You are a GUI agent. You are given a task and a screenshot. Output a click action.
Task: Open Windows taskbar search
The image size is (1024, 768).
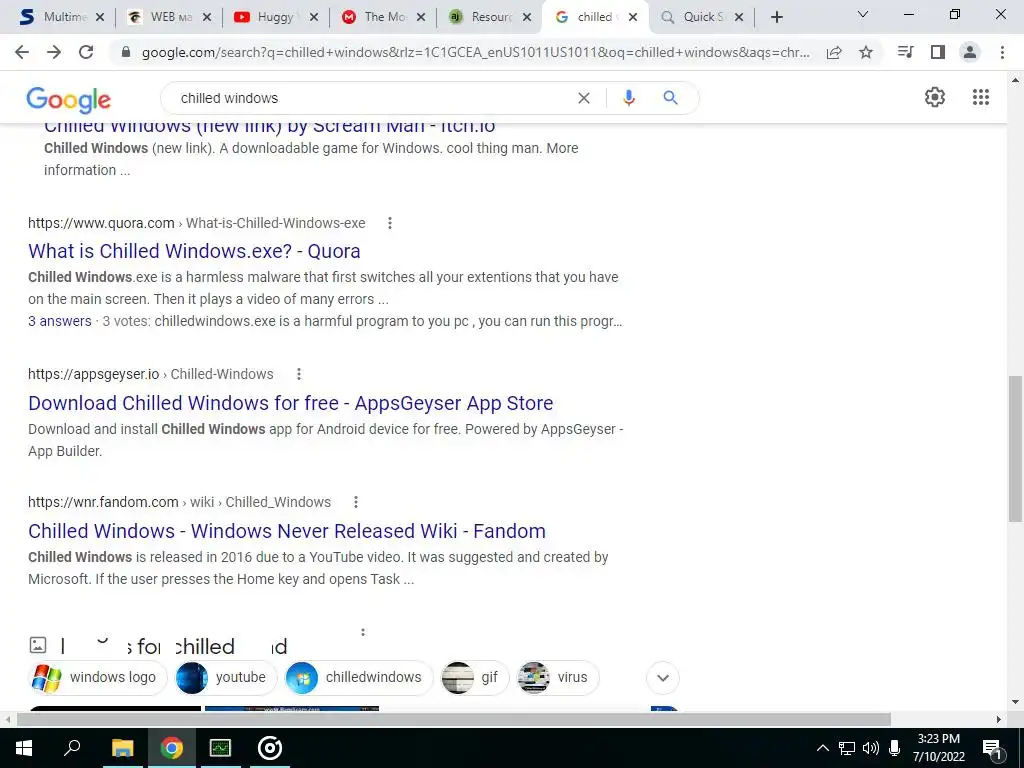(x=72, y=748)
